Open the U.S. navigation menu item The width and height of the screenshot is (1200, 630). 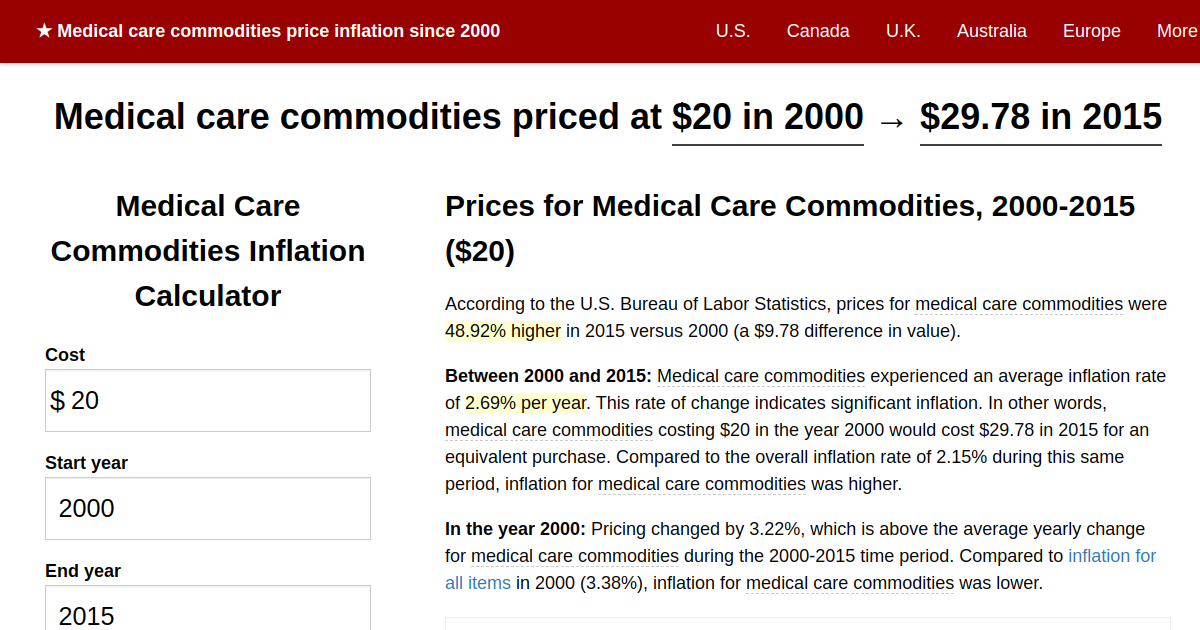point(733,31)
